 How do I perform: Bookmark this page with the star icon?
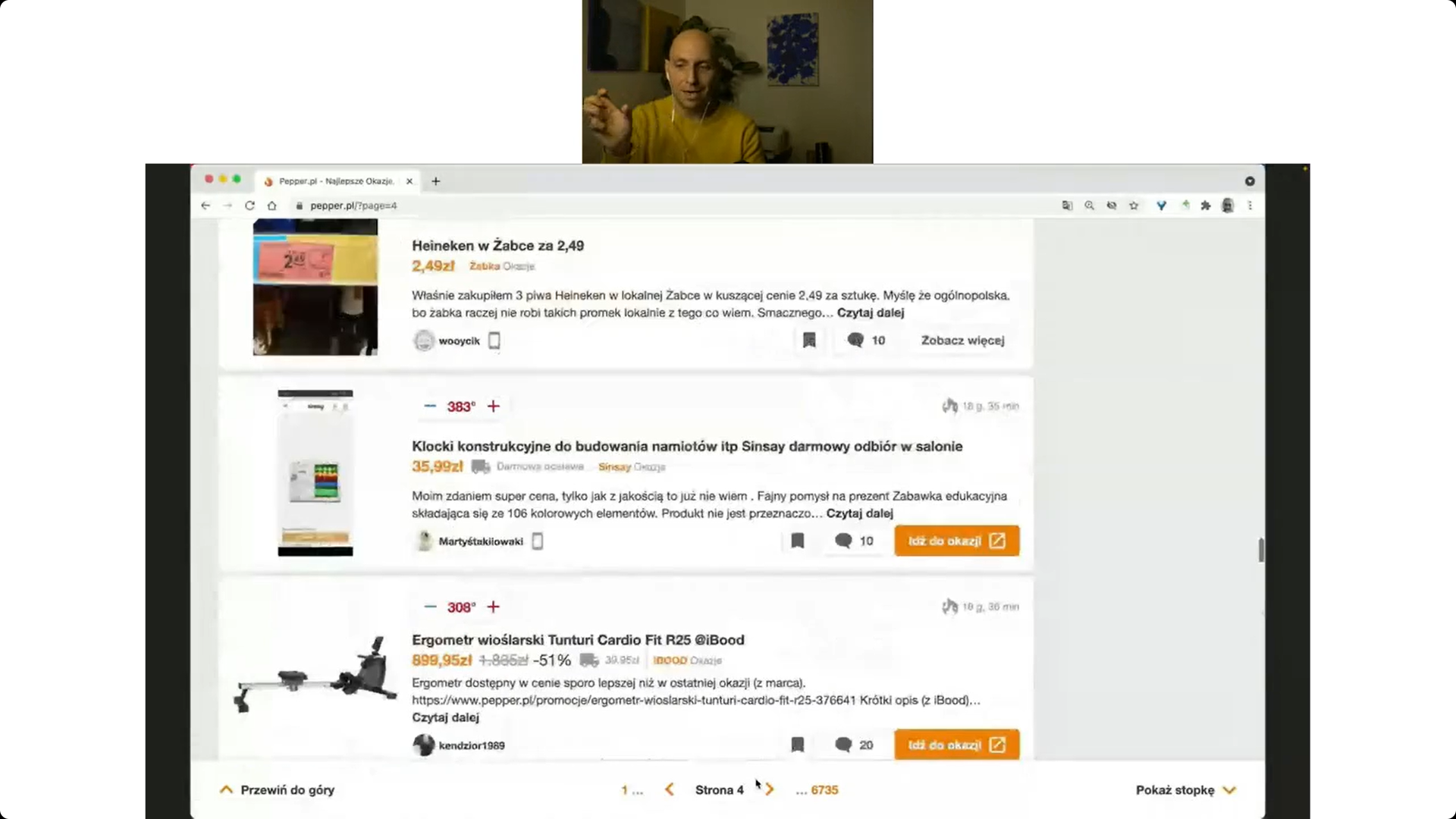pyautogui.click(x=1134, y=206)
